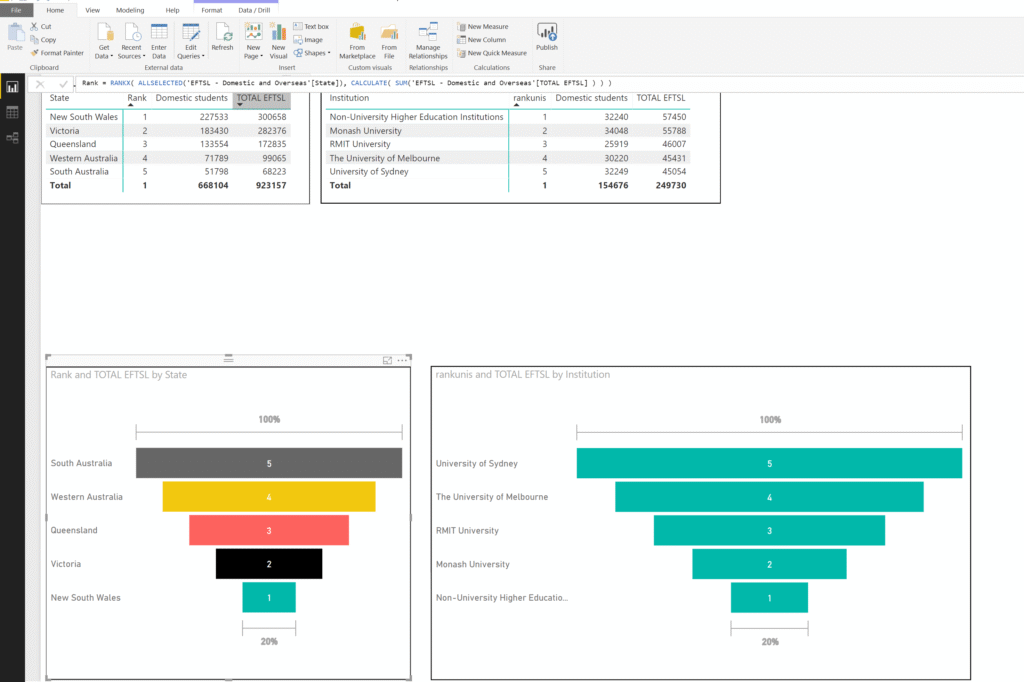Click the yellow Western Australia funnel bar
The image size is (1024, 682).
[x=269, y=497]
